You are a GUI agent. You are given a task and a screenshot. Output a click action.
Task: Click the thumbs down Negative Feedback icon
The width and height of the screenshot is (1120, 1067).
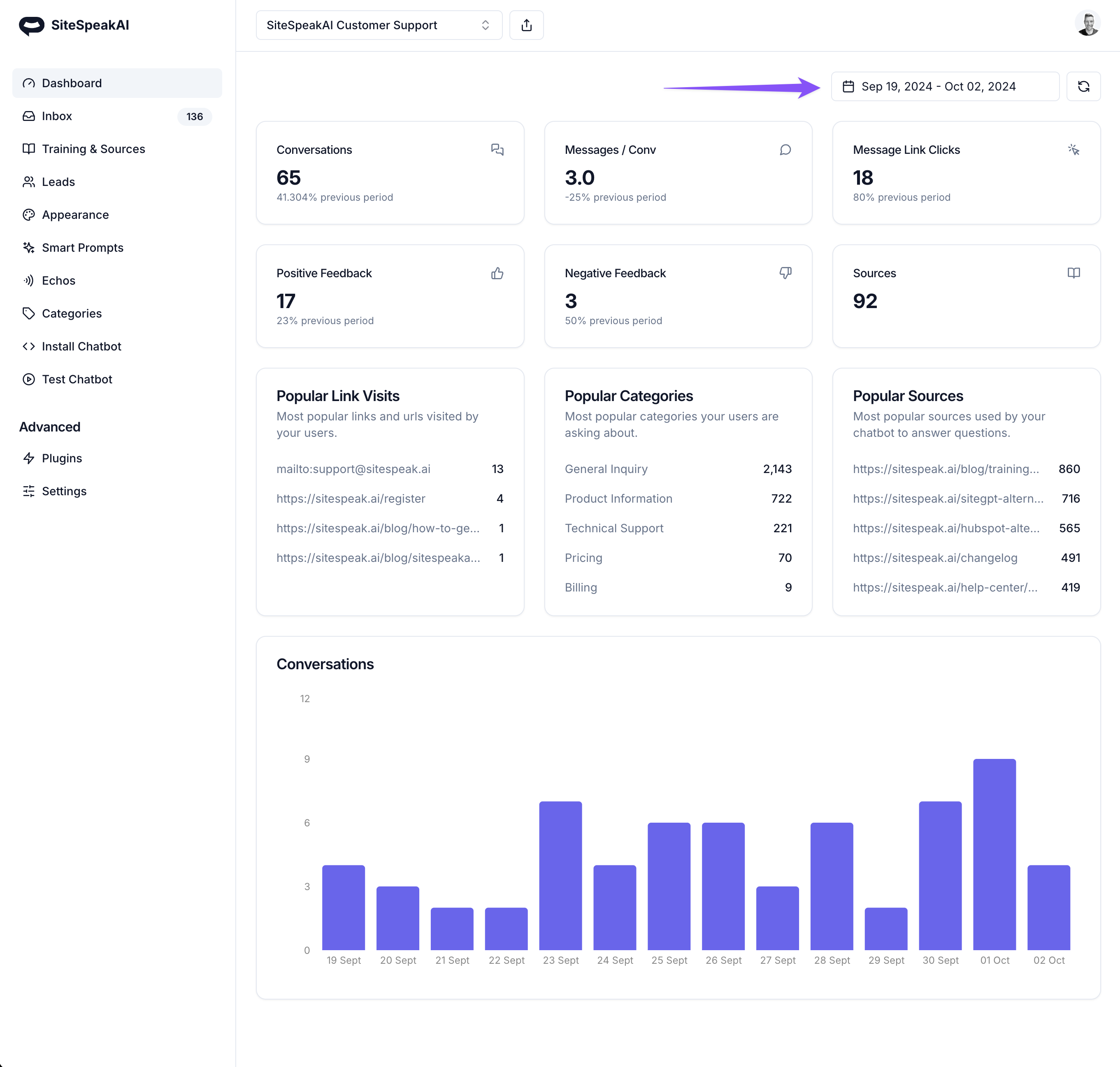click(785, 274)
